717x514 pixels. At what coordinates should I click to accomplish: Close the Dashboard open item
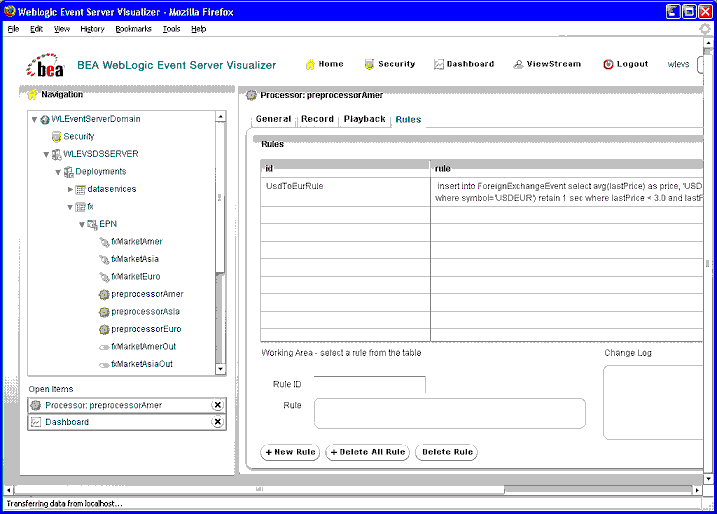coord(218,422)
